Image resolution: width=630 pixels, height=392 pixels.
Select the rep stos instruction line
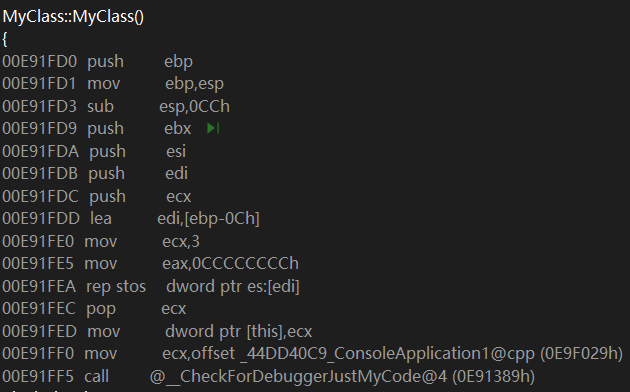(x=151, y=286)
